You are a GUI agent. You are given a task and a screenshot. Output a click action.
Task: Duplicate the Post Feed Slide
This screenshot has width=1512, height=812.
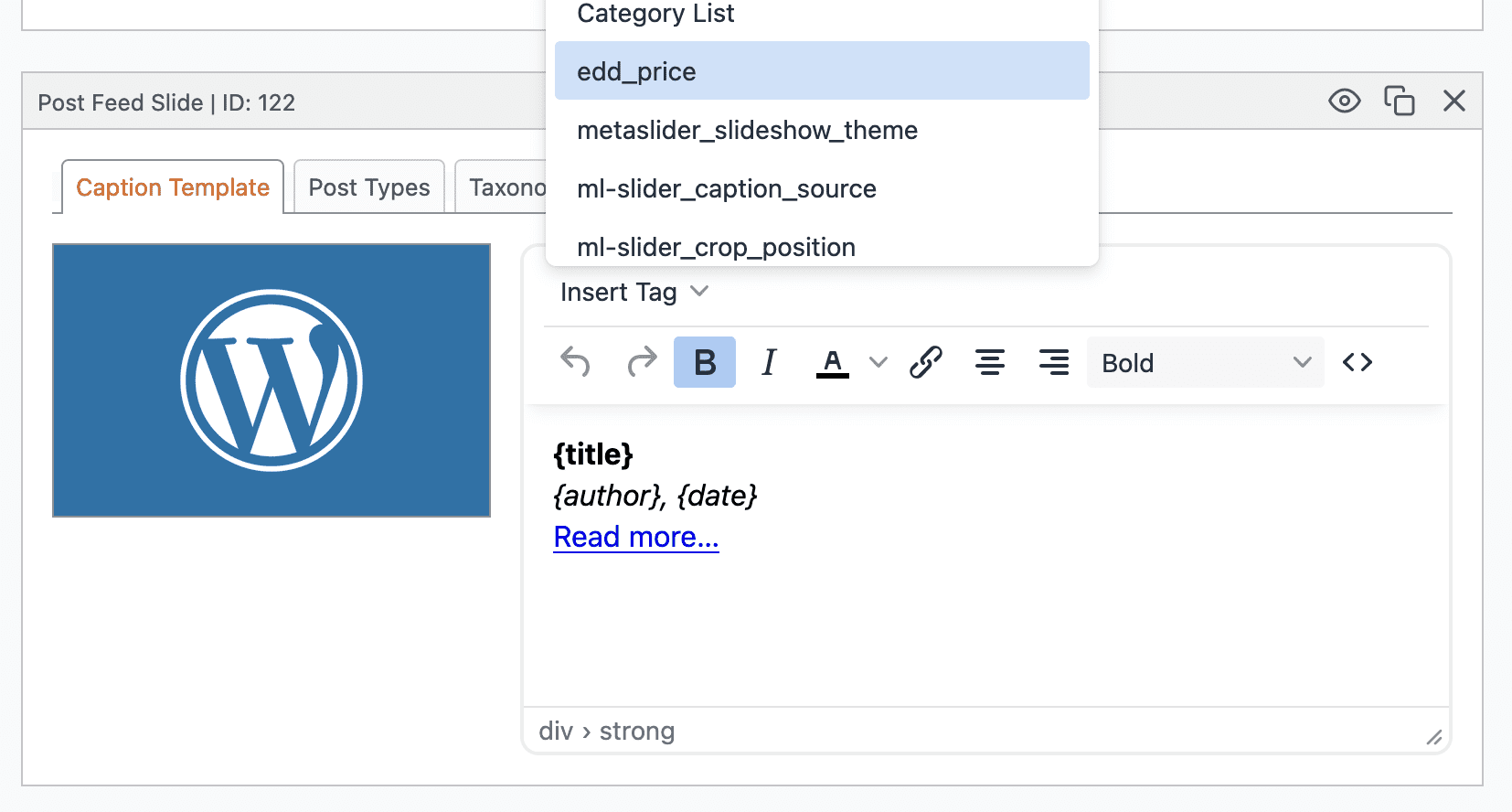pos(1399,101)
